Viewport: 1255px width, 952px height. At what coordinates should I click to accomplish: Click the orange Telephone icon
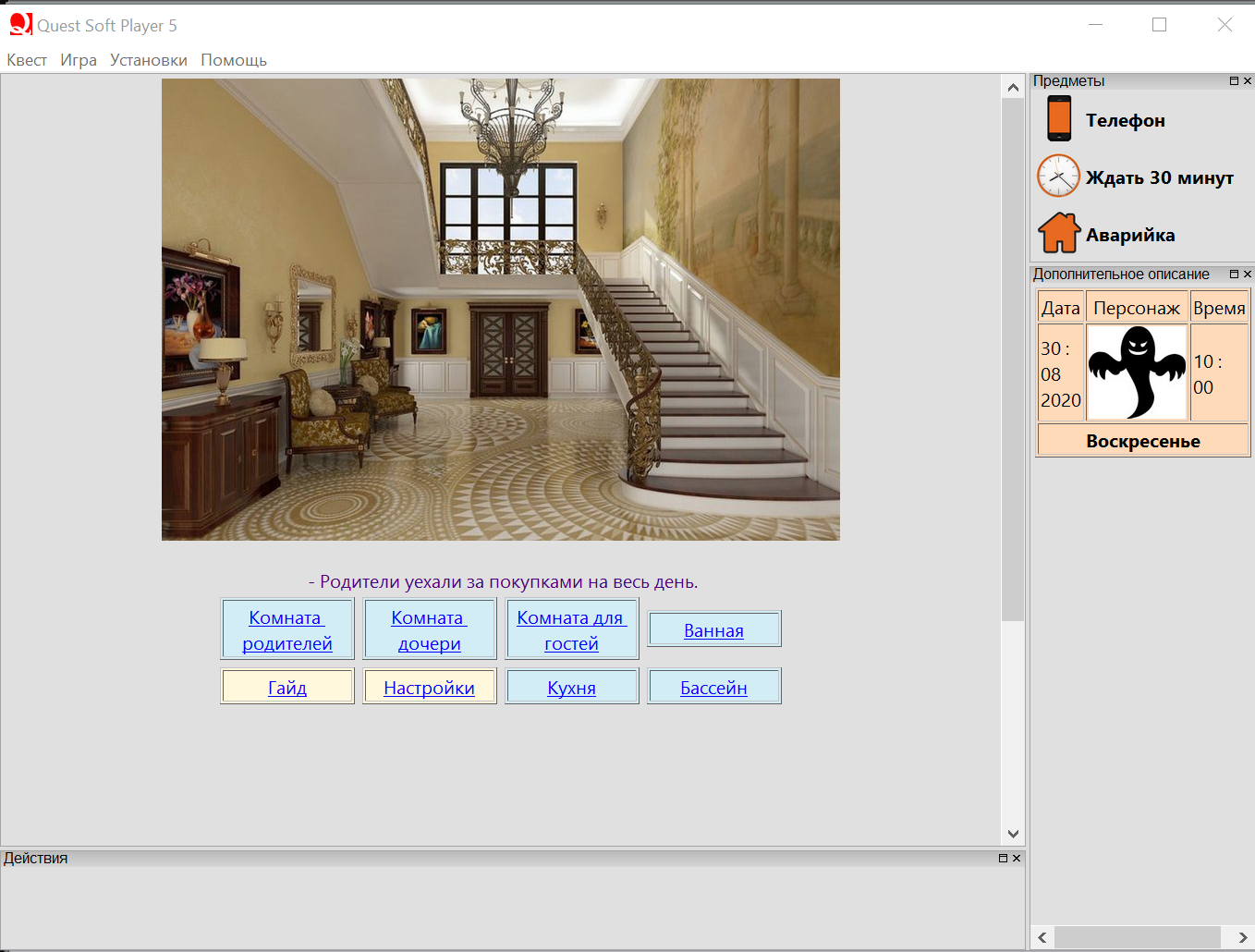[x=1058, y=119]
